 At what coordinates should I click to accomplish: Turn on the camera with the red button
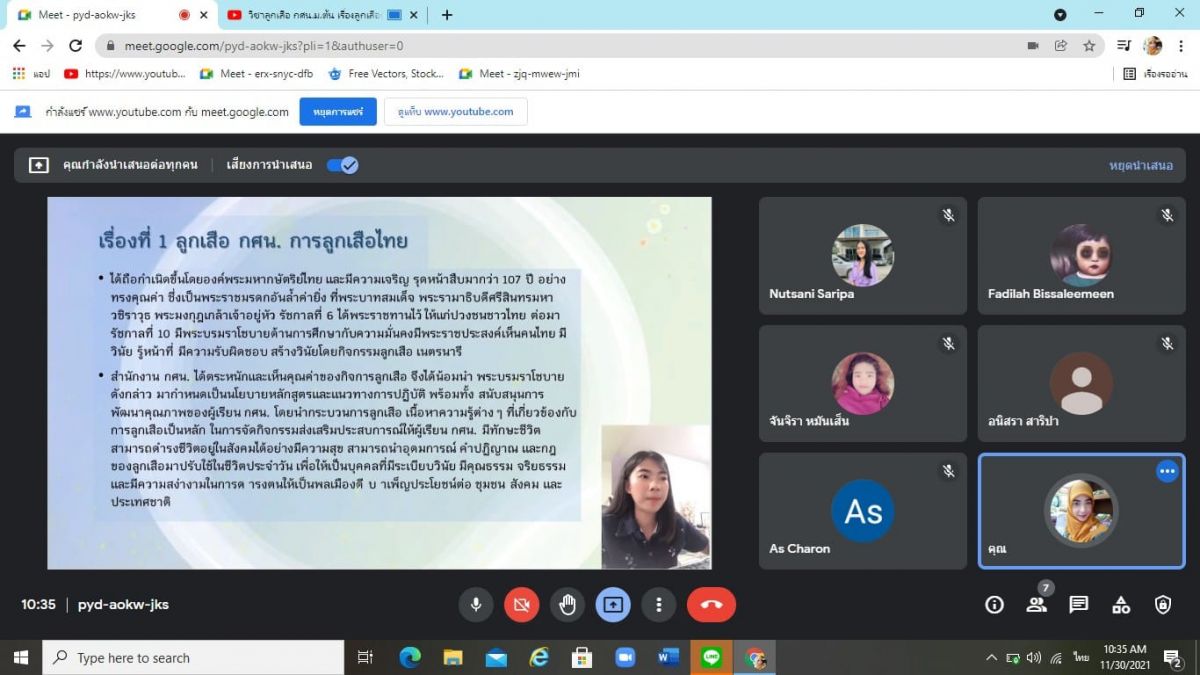pyautogui.click(x=521, y=604)
